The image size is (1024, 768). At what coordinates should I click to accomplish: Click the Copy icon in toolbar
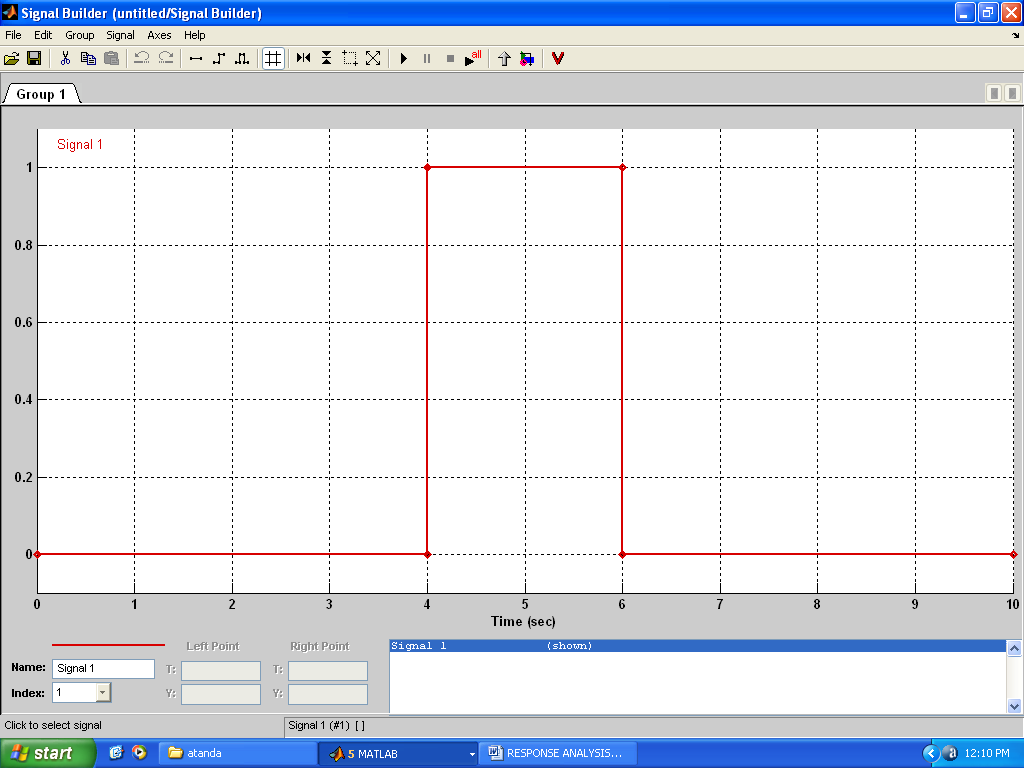[x=87, y=59]
